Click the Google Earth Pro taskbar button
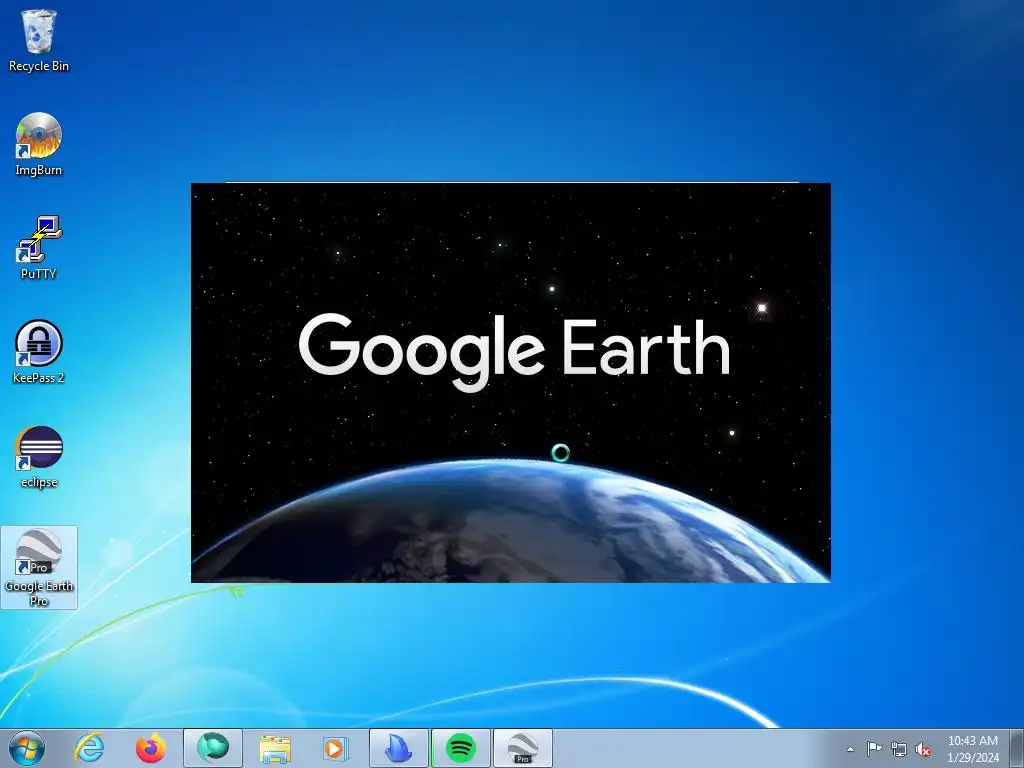This screenshot has height=768, width=1024. coord(522,748)
